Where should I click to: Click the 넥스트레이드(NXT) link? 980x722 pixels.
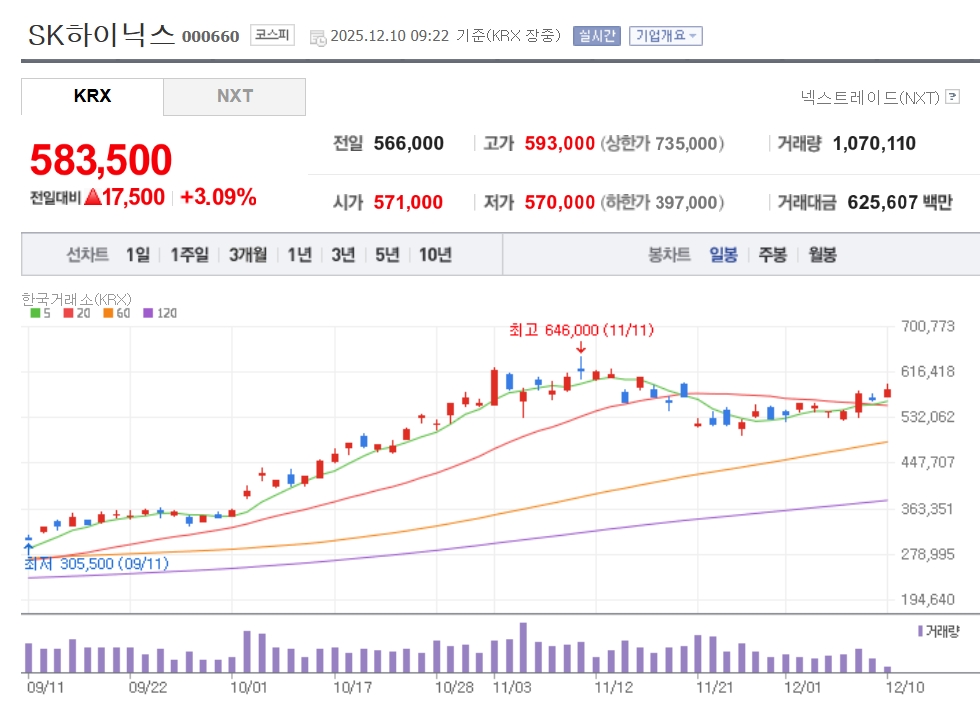(870, 97)
